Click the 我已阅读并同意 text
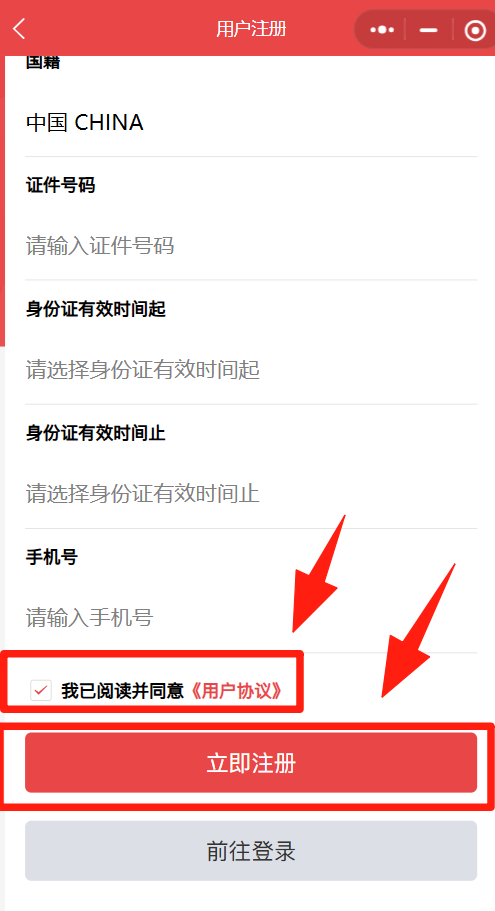This screenshot has width=495, height=911. [123, 691]
